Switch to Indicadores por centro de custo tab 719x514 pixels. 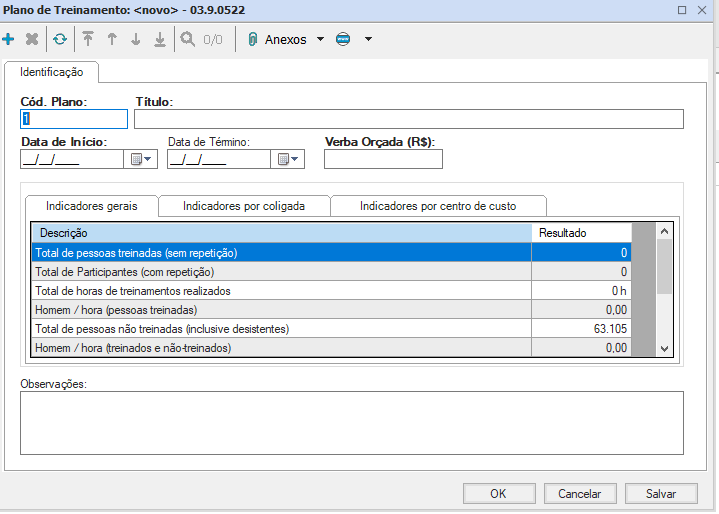[x=438, y=206]
